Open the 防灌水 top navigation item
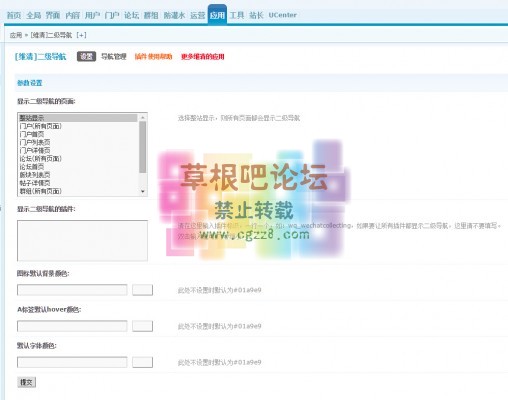This screenshot has width=508, height=400. (174, 15)
